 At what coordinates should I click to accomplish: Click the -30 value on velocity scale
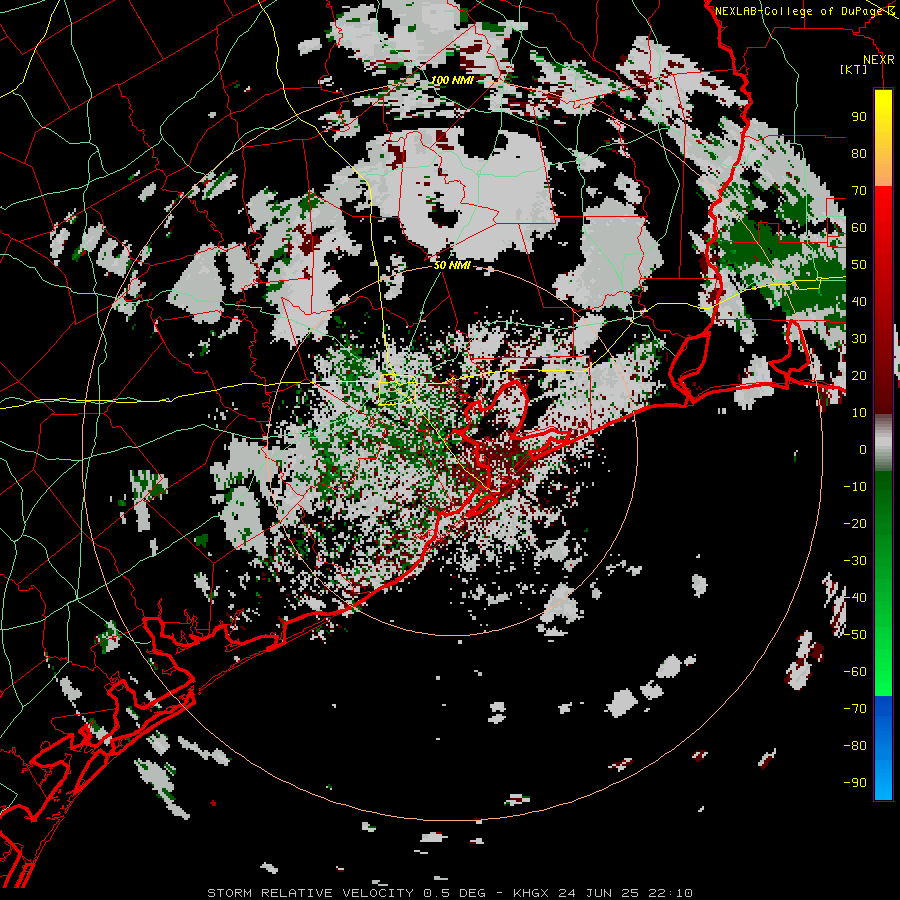click(855, 561)
